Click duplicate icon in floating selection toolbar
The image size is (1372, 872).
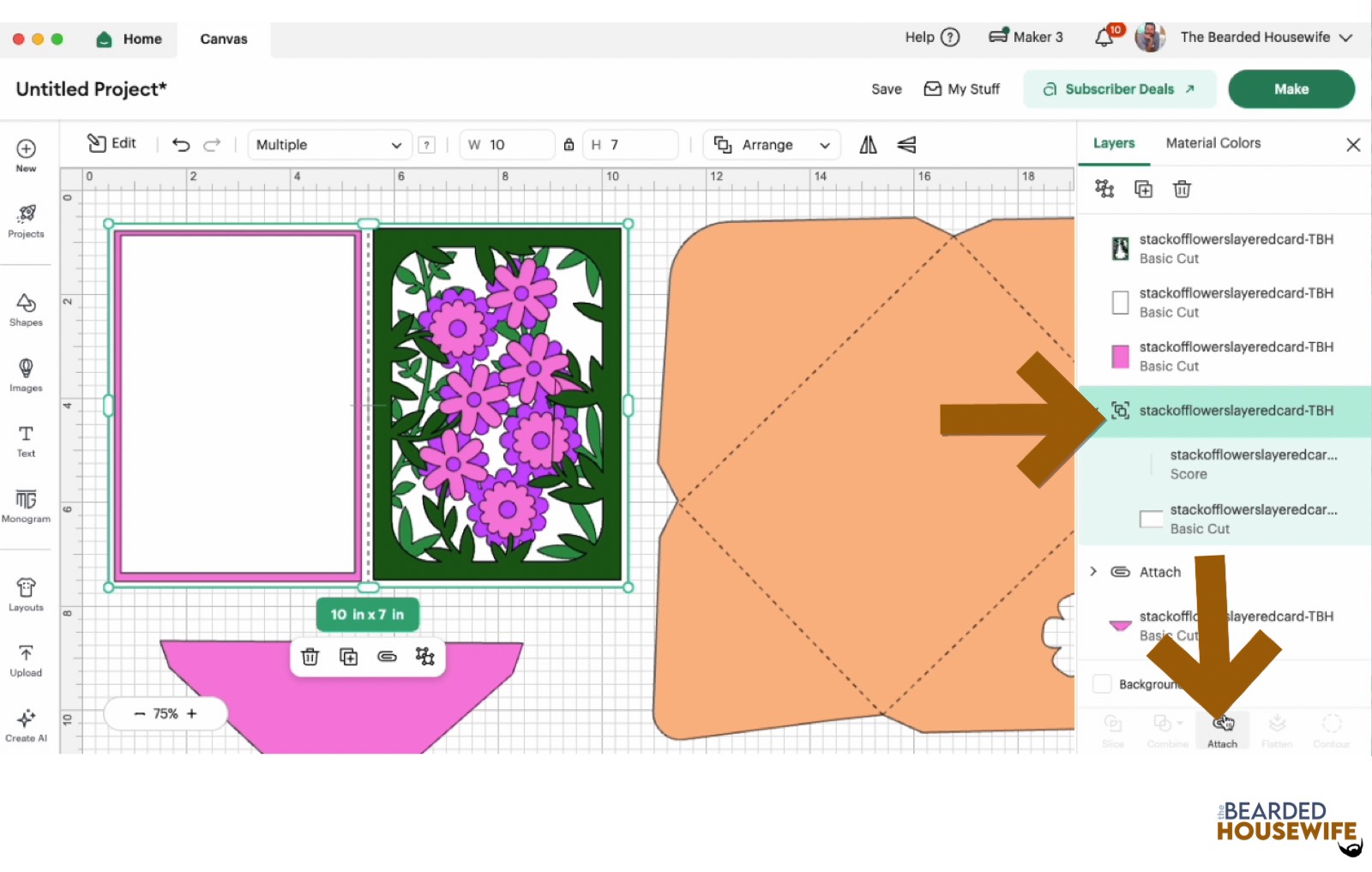point(348,657)
